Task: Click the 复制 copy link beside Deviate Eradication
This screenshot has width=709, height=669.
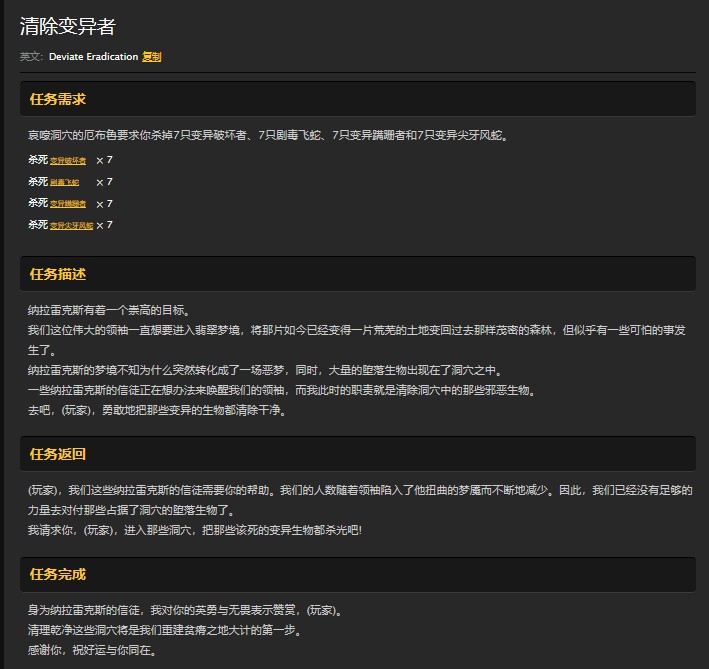Action: tap(151, 57)
